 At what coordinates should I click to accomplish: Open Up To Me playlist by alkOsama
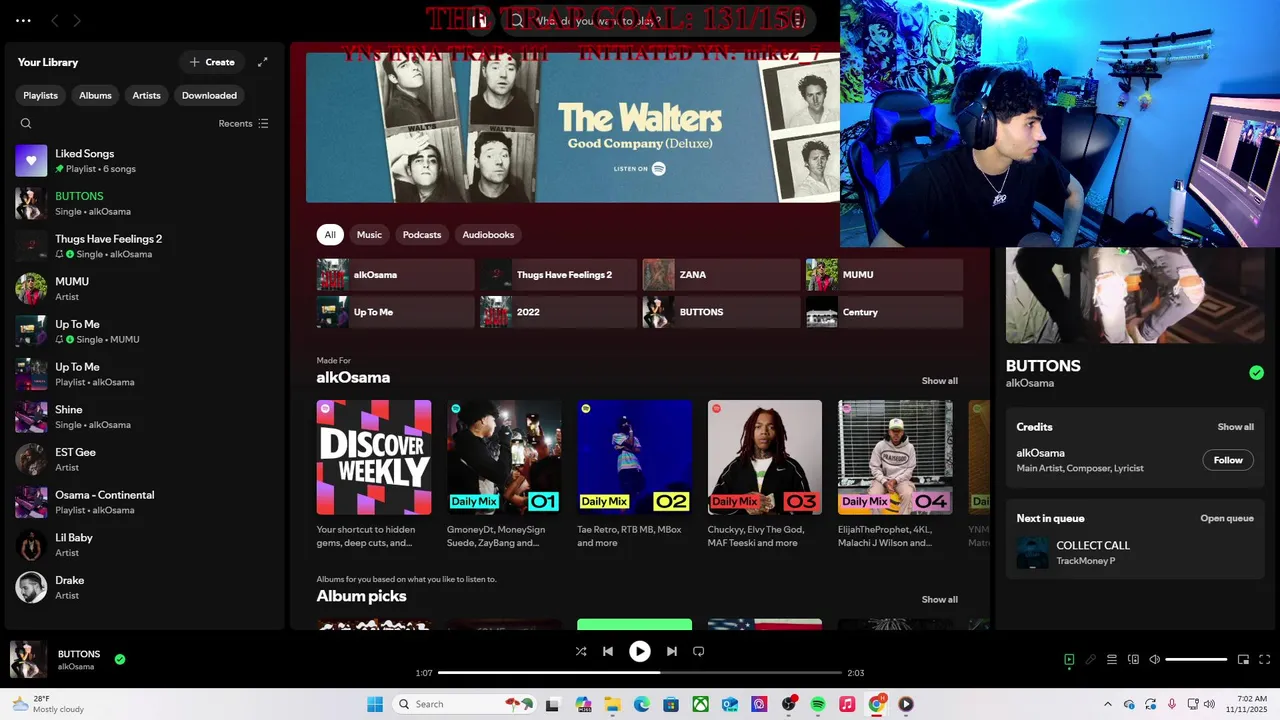click(145, 374)
